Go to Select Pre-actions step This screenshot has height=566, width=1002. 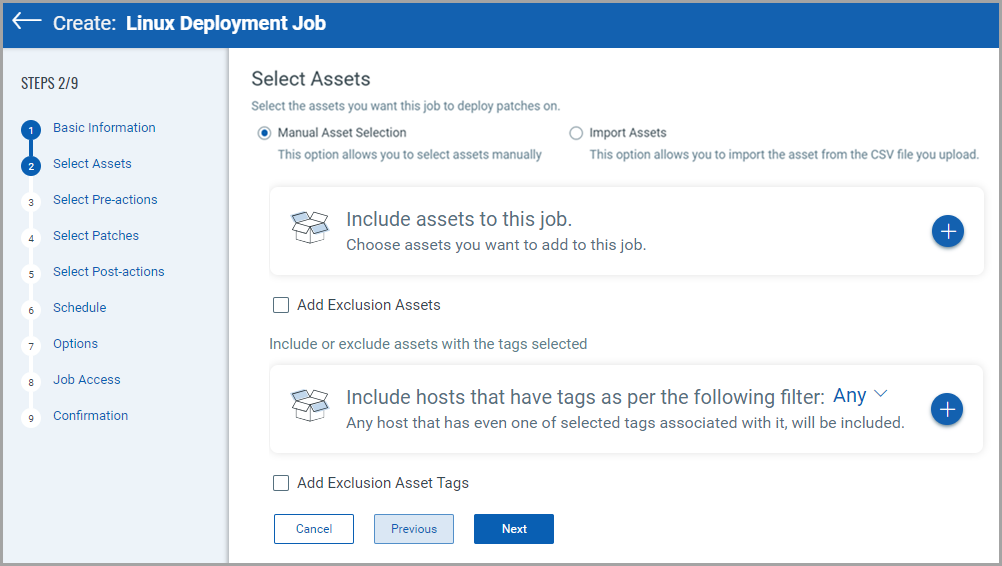point(105,199)
